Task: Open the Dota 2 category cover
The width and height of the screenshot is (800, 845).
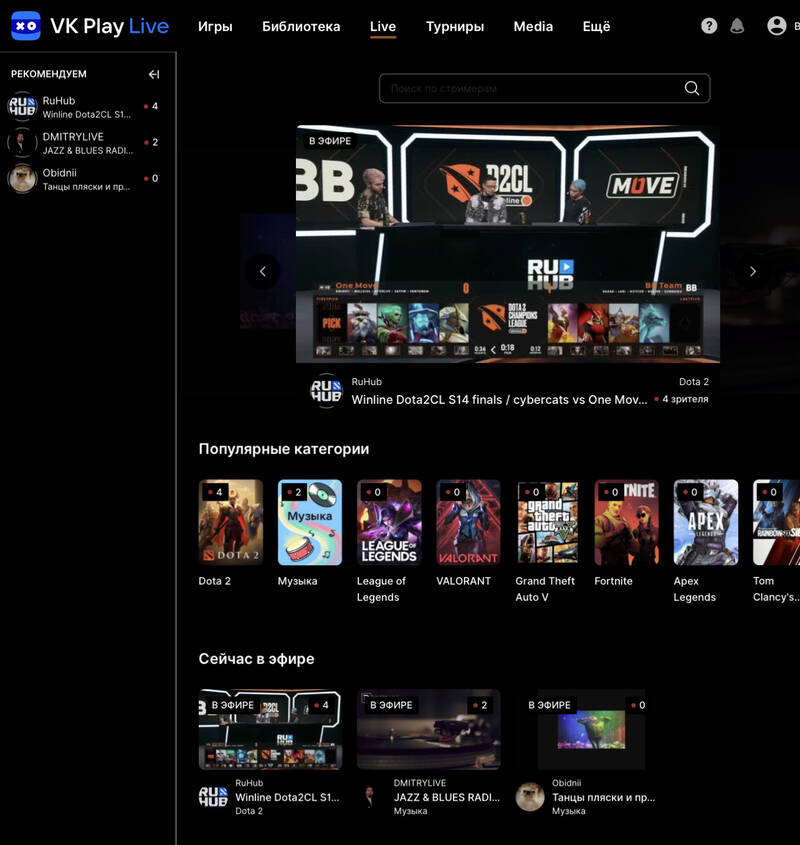Action: [x=231, y=522]
